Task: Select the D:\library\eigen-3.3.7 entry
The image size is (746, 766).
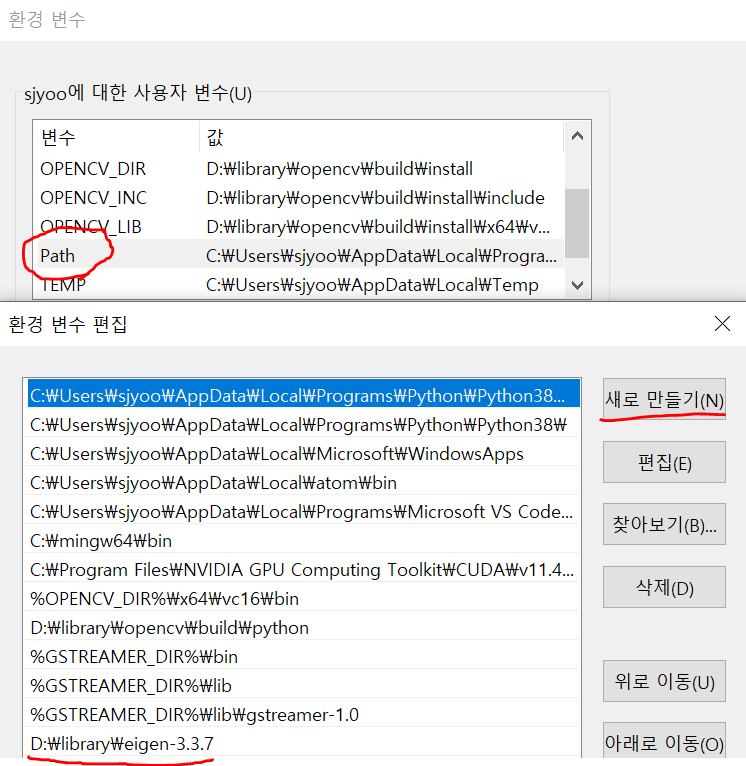Action: point(303,744)
